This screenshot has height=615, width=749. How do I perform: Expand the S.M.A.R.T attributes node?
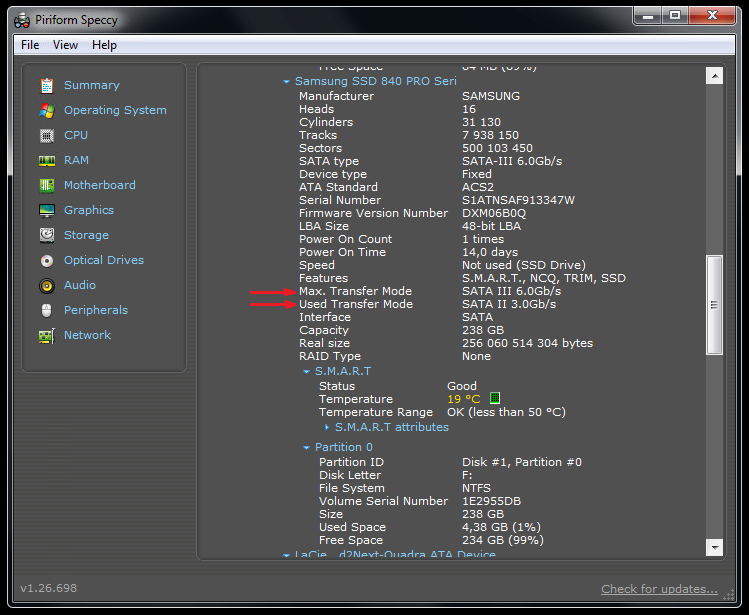[x=327, y=427]
